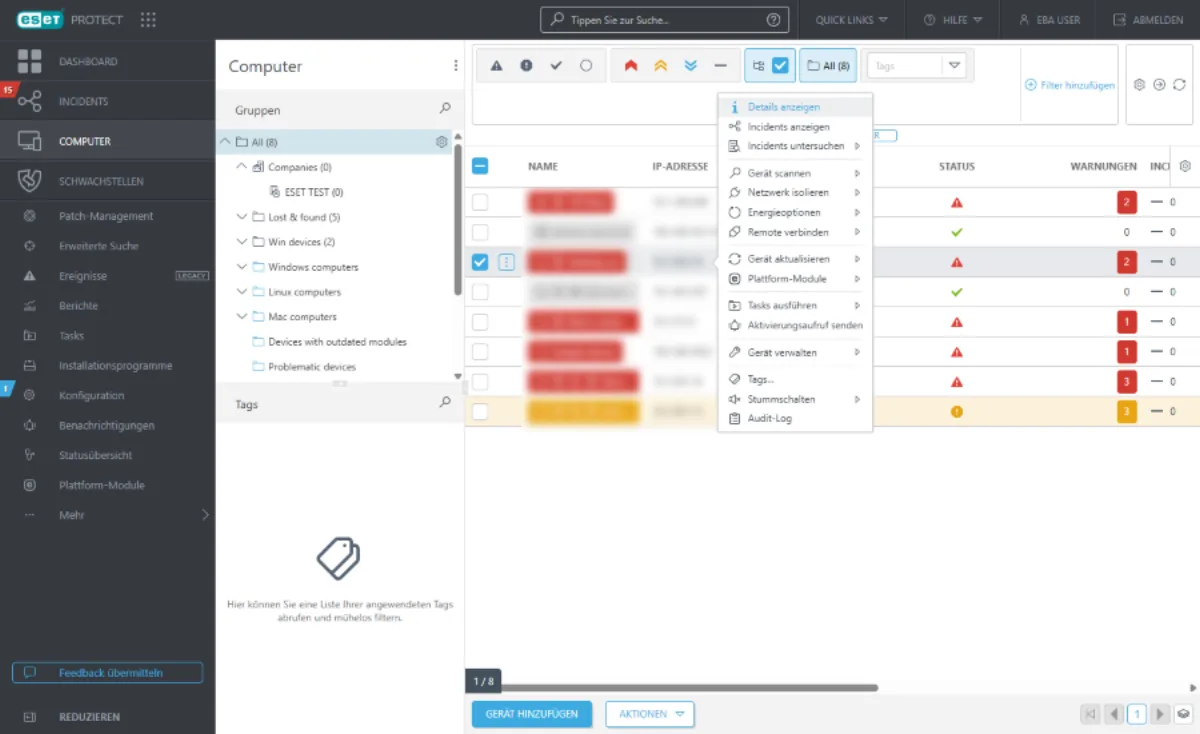
Task: Open Patch-Management from the sidebar
Action: click(108, 216)
